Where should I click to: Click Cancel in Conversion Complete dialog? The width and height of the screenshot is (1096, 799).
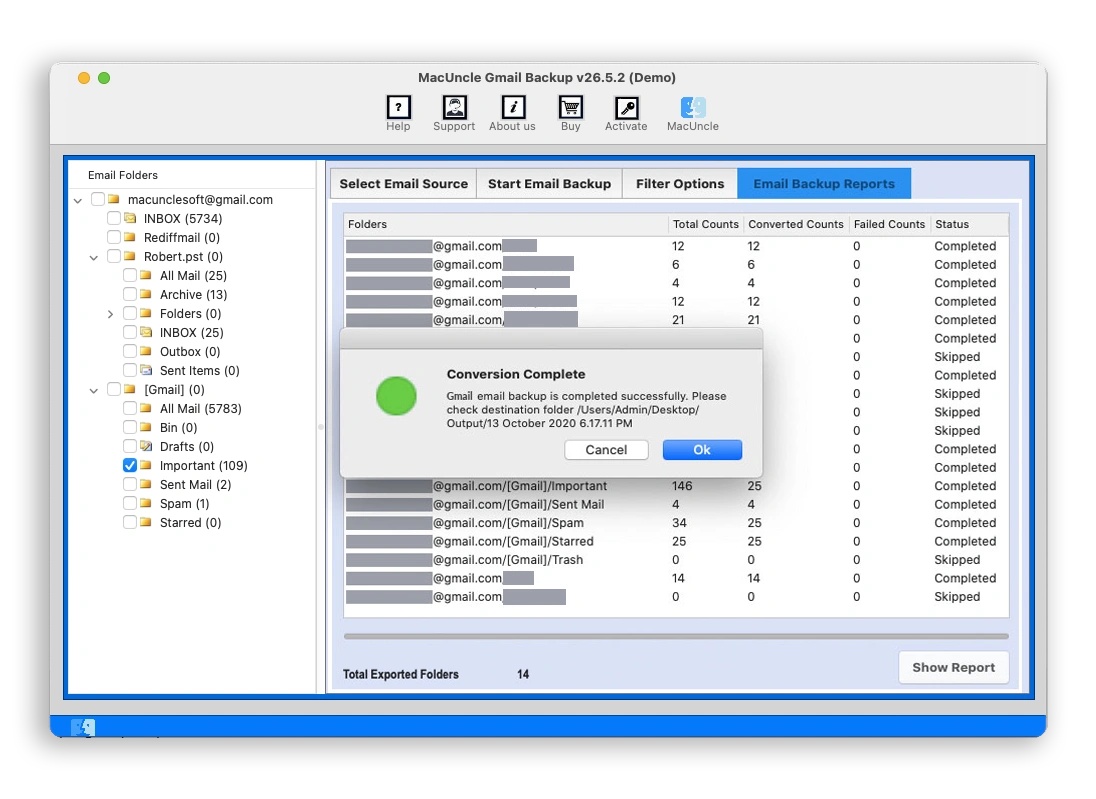pyautogui.click(x=606, y=449)
